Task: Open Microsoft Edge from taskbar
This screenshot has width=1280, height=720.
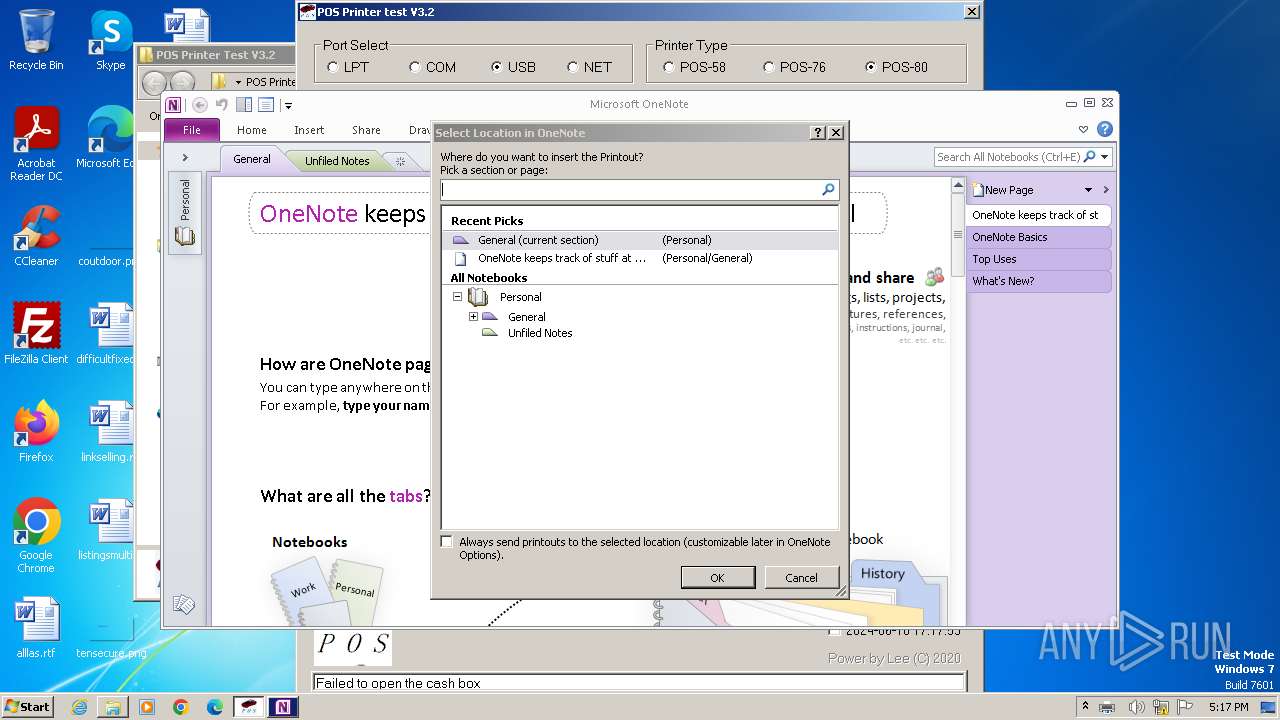Action: click(x=215, y=707)
